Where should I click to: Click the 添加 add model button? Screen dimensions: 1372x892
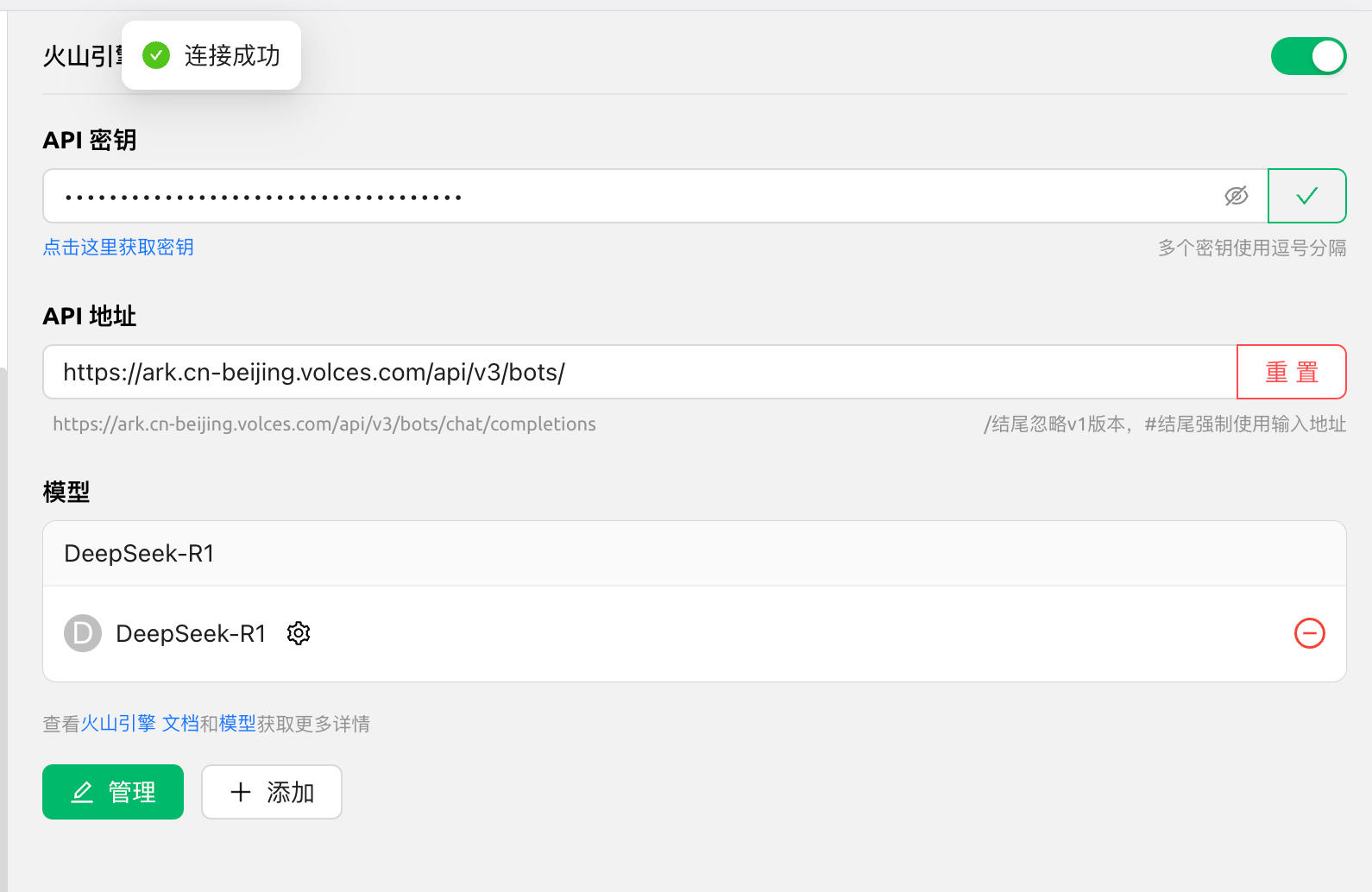[x=272, y=792]
